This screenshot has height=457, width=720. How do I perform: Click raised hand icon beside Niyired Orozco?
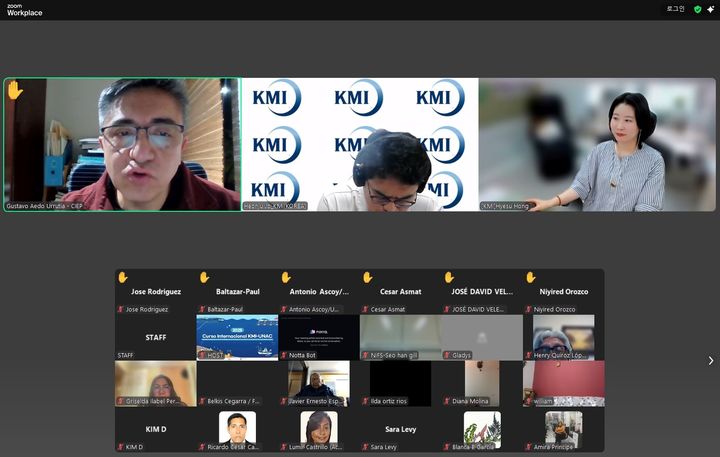[x=530, y=277]
